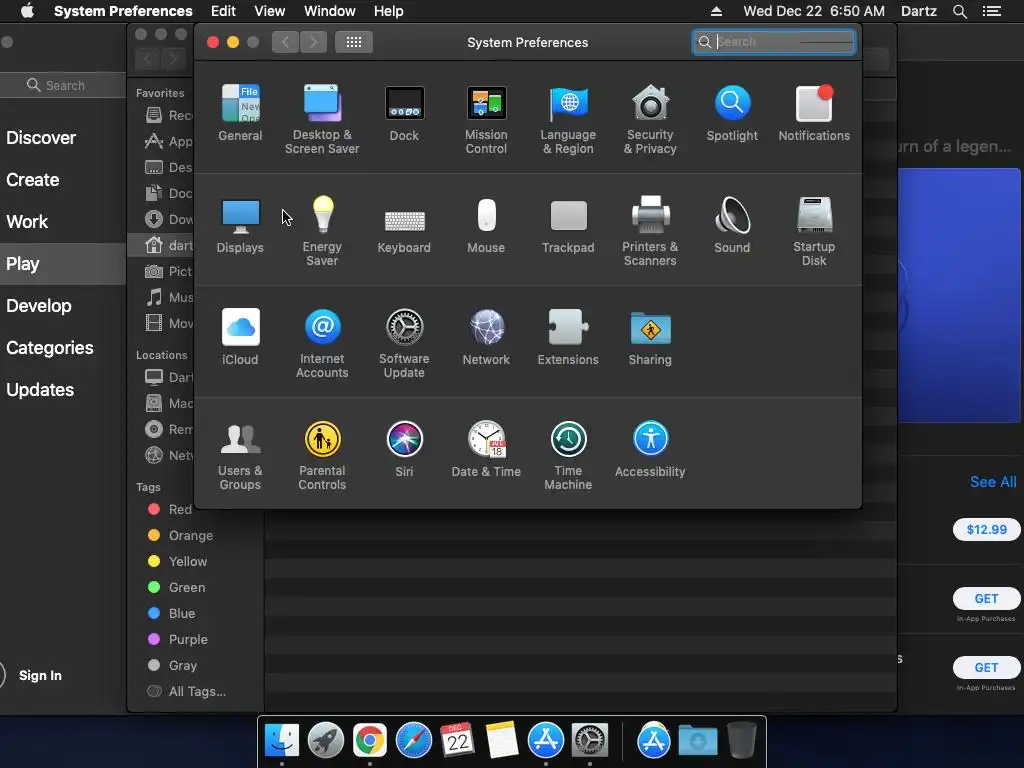Click the $12.99 price button
This screenshot has height=768, width=1024.
pos(986,530)
